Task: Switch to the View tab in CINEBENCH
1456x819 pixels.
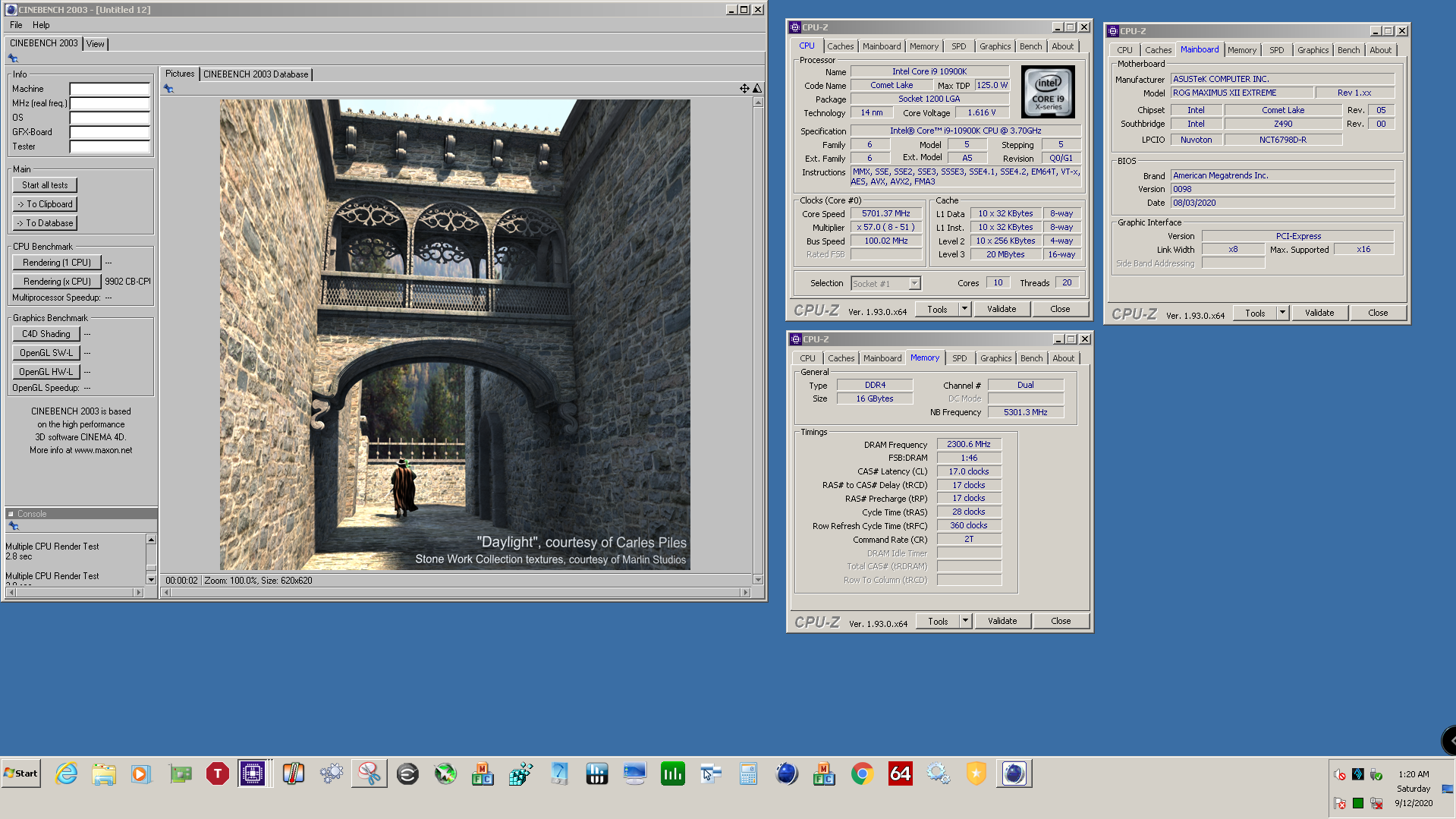Action: tap(95, 44)
